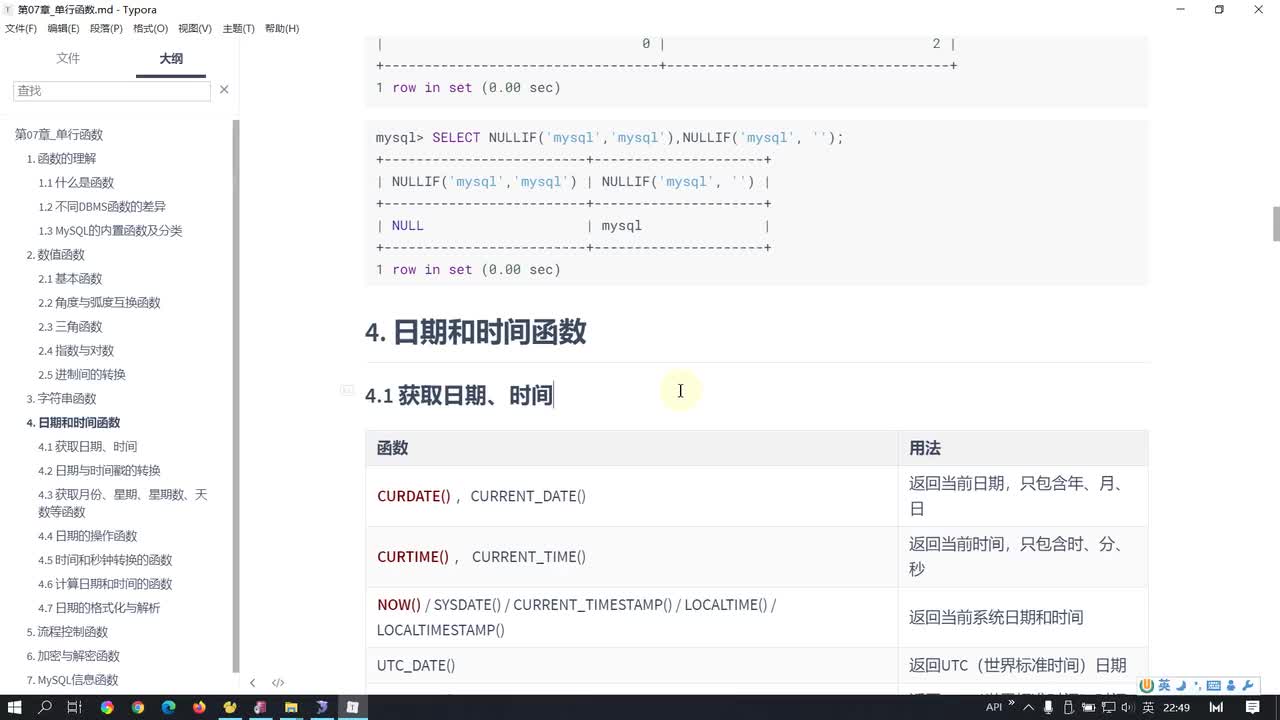
Task: Go to 4.2 日期与时间戳的转换 outline entry
Action: point(99,470)
